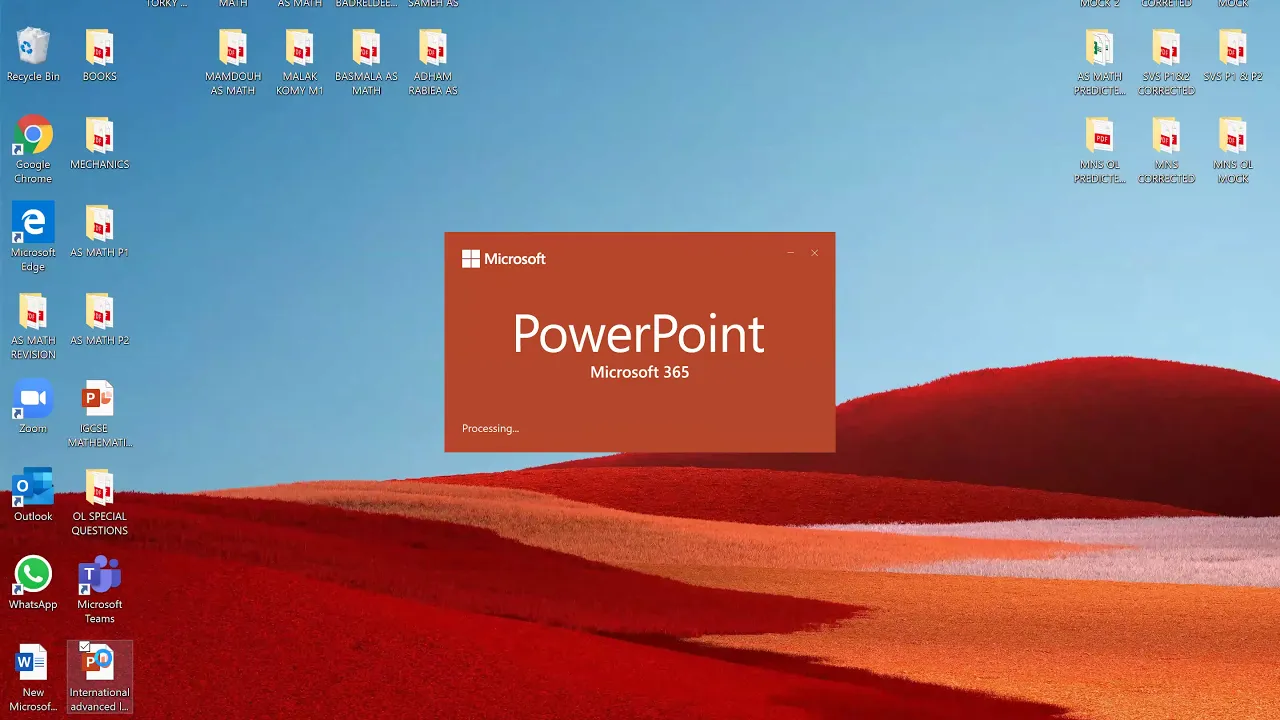Select the New Microsof... Word document
The height and width of the screenshot is (720, 1280).
[33, 679]
